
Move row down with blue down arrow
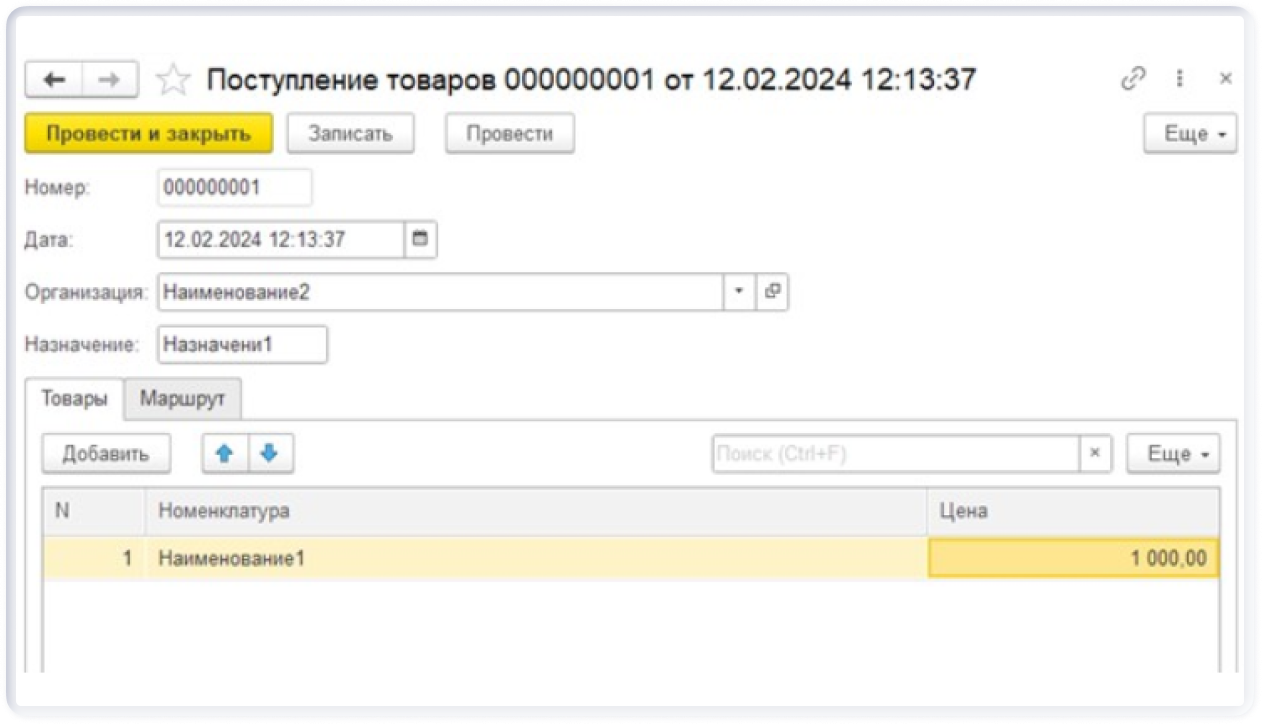click(269, 453)
